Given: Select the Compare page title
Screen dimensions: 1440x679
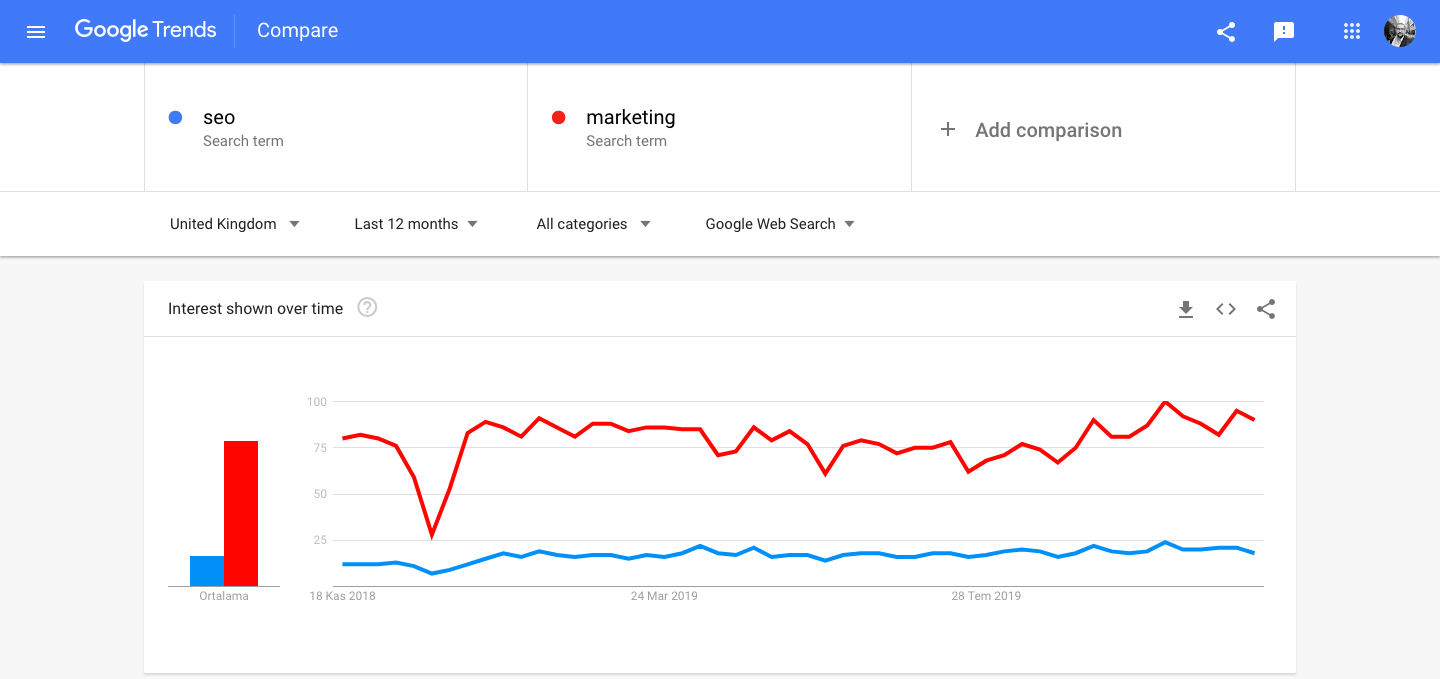Looking at the screenshot, I should [x=297, y=30].
